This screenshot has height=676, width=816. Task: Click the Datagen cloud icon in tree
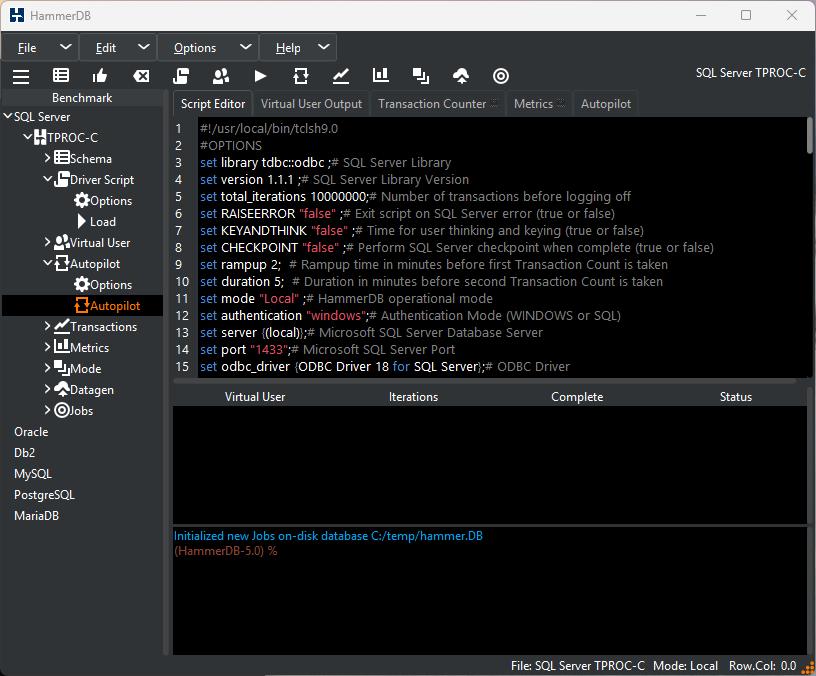pyautogui.click(x=62, y=389)
